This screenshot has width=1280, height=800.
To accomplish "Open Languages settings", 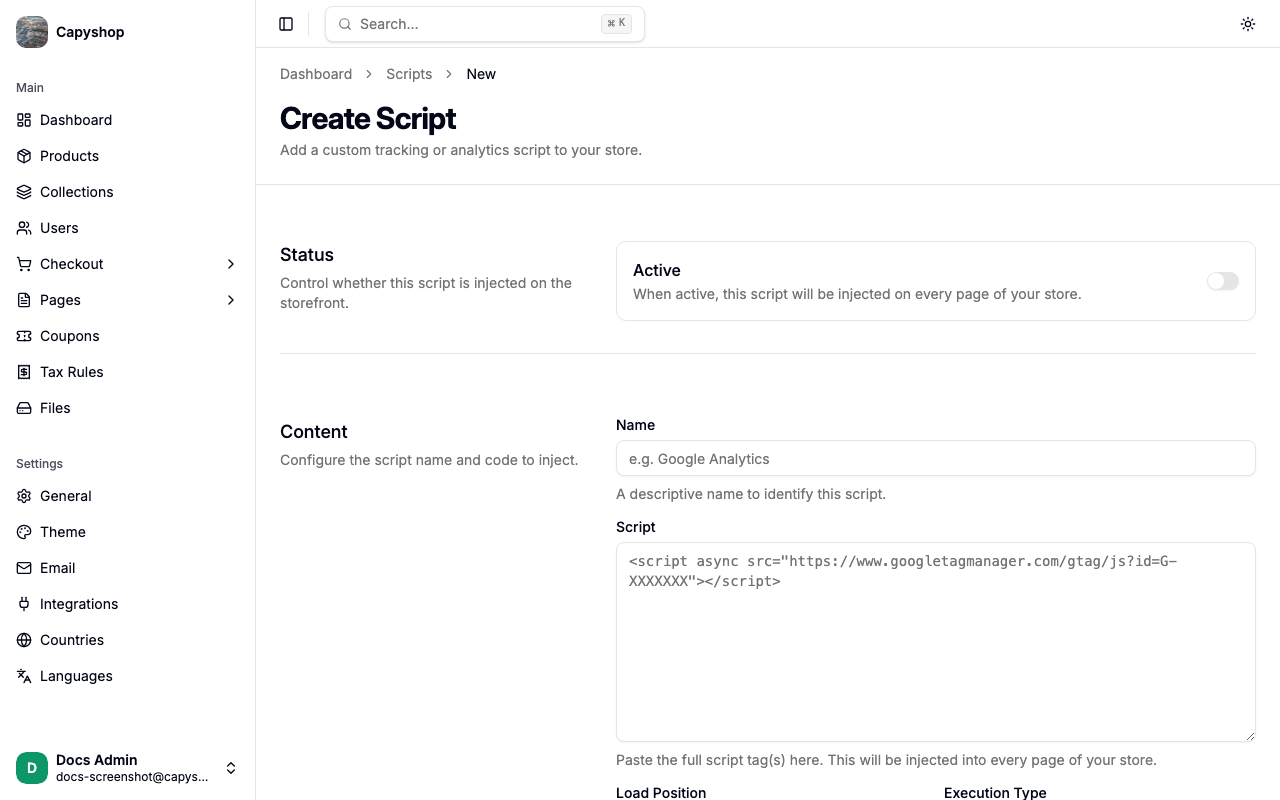I will coord(128,676).
